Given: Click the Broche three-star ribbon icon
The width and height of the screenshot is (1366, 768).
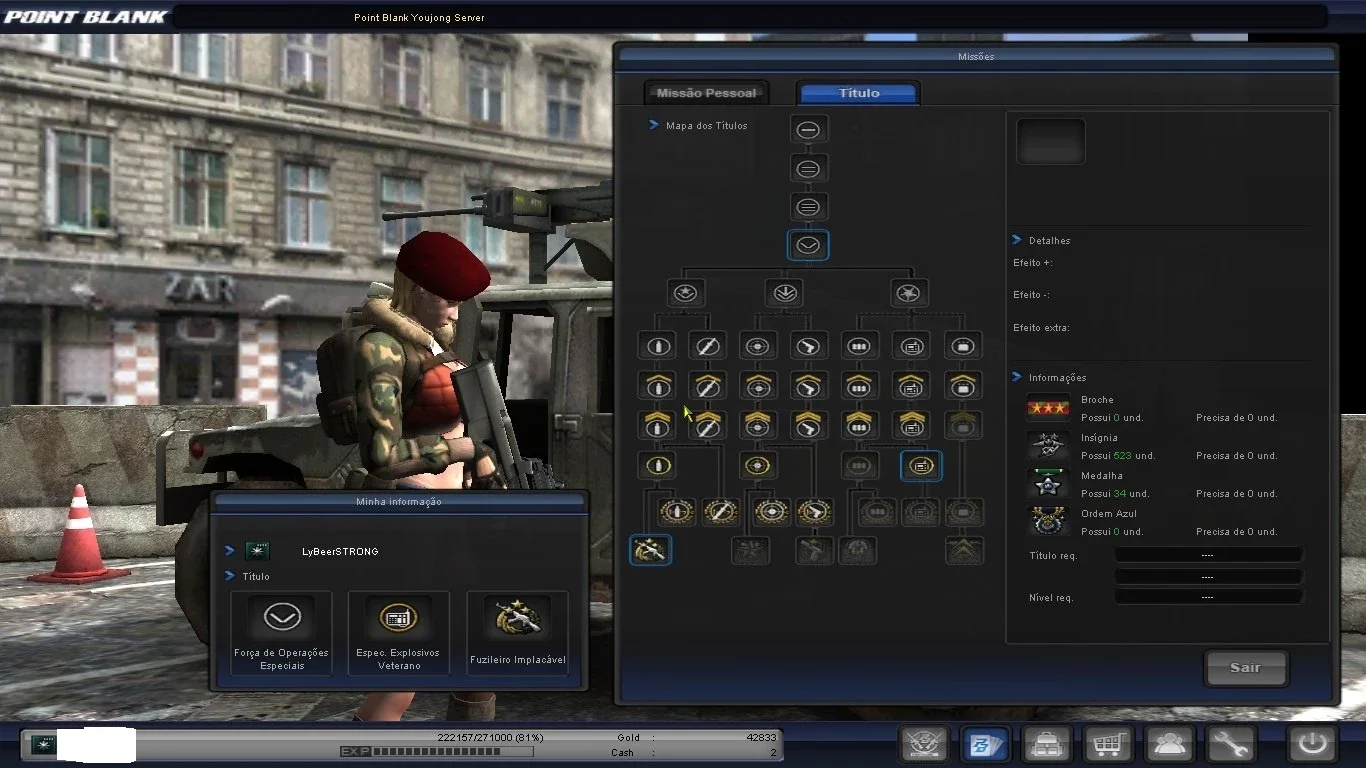Looking at the screenshot, I should click(x=1048, y=408).
